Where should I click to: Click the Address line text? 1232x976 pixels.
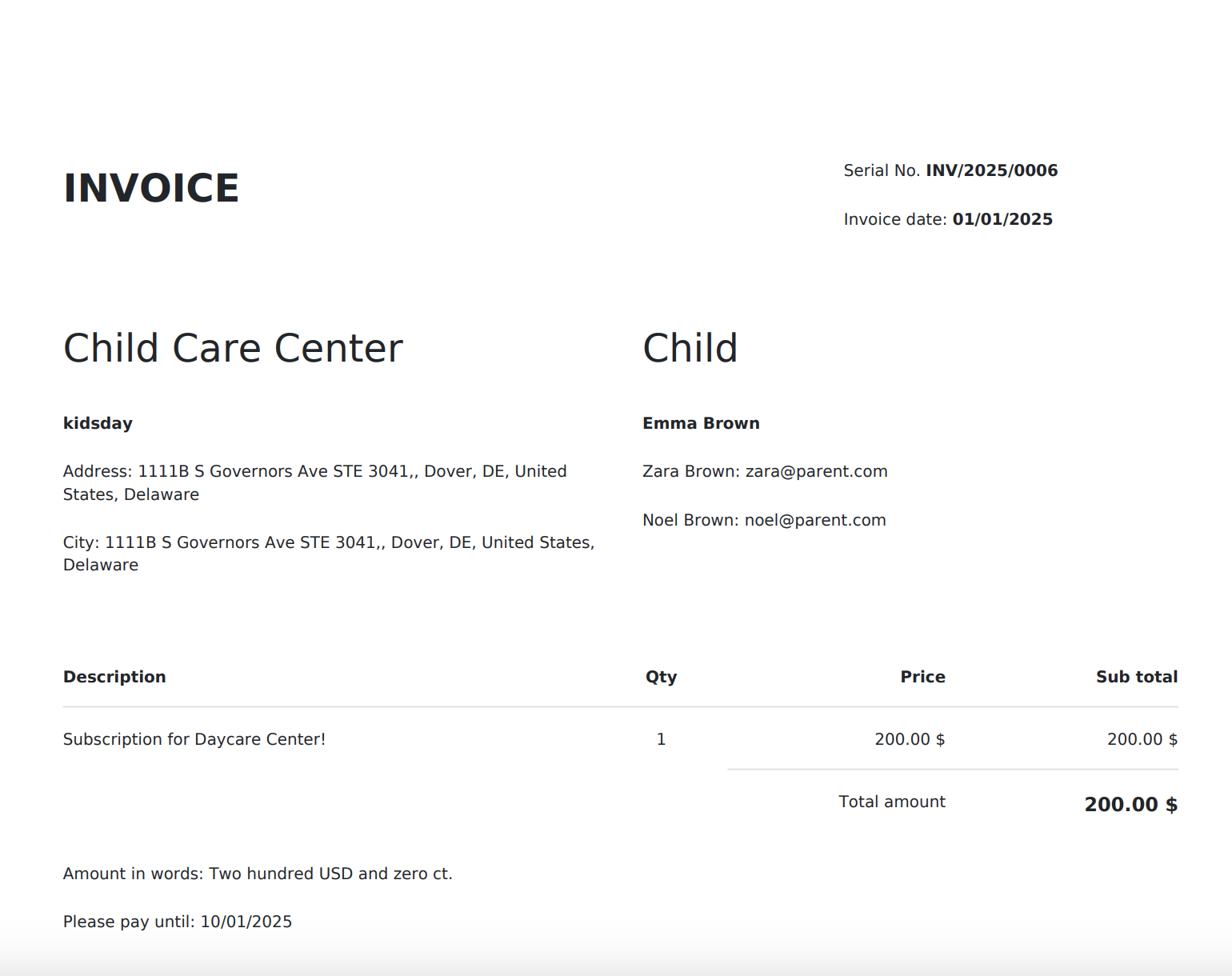pyautogui.click(x=315, y=482)
